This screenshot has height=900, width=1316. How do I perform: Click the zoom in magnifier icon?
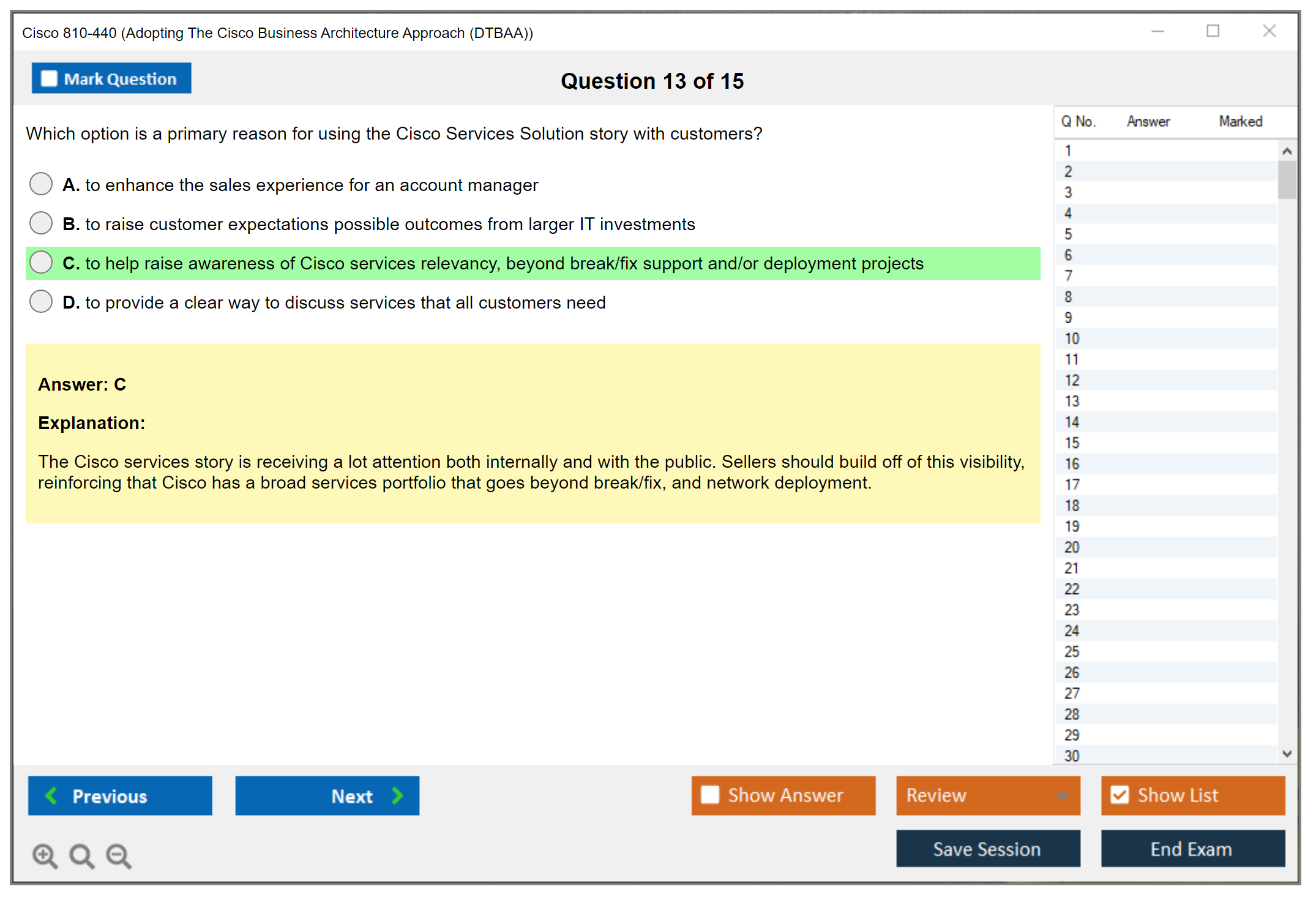point(45,855)
